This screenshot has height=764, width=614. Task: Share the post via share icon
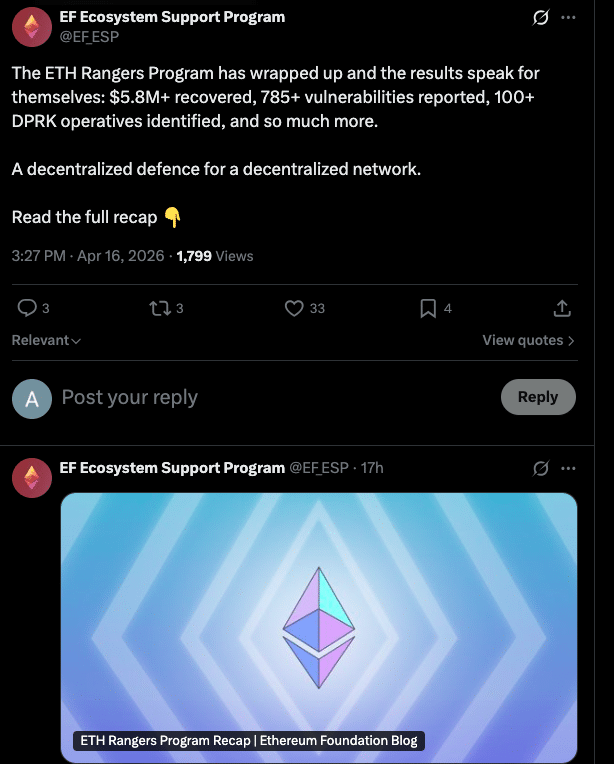562,308
